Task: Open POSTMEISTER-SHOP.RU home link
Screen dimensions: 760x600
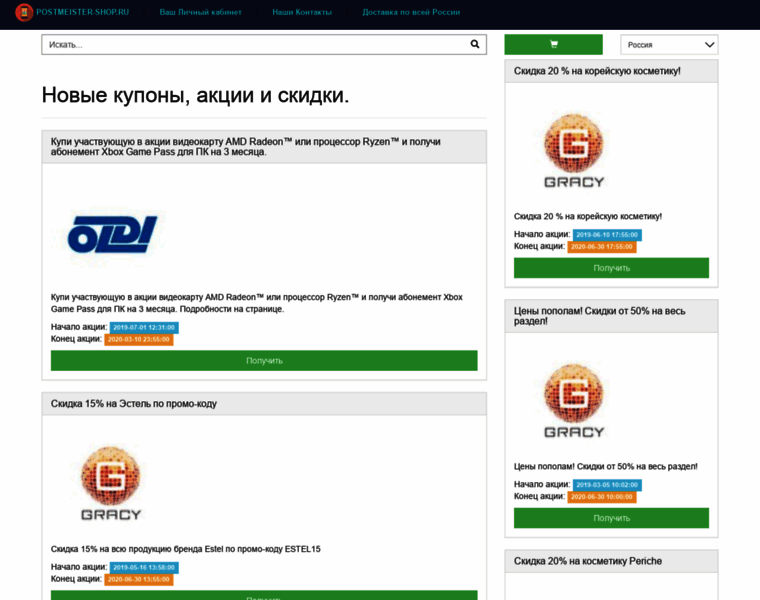Action: pyautogui.click(x=82, y=12)
